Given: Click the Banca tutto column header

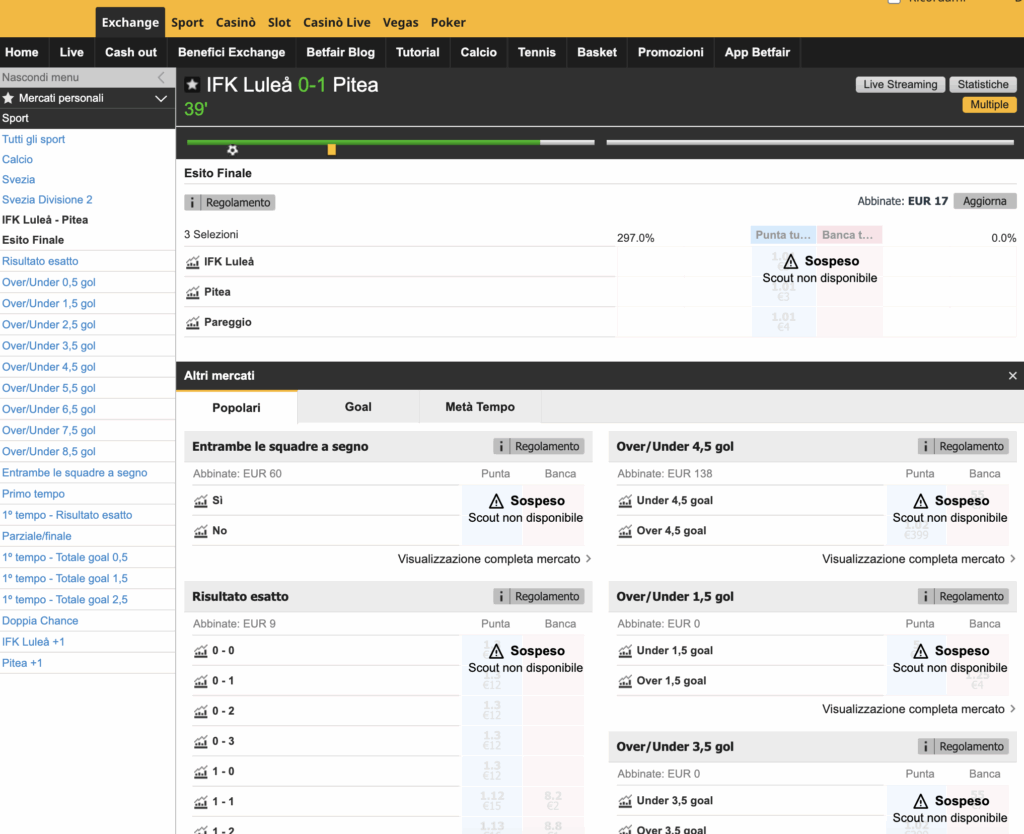Looking at the screenshot, I should click(849, 235).
